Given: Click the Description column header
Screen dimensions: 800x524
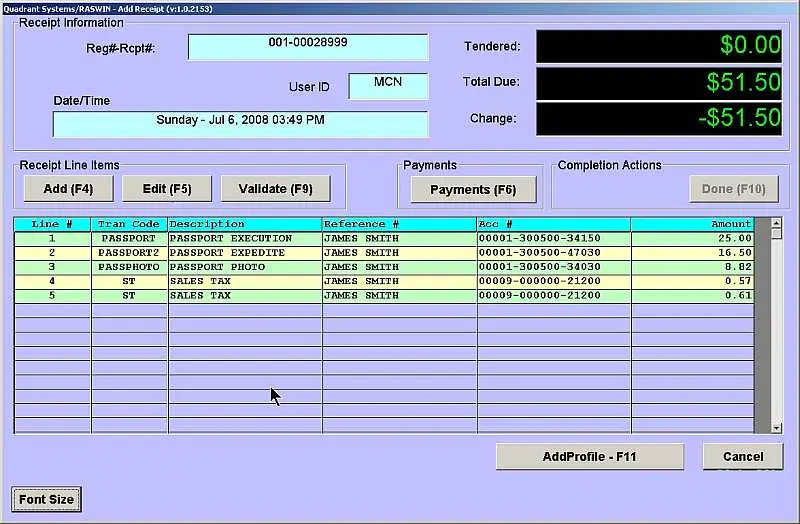Looking at the screenshot, I should (x=245, y=224).
